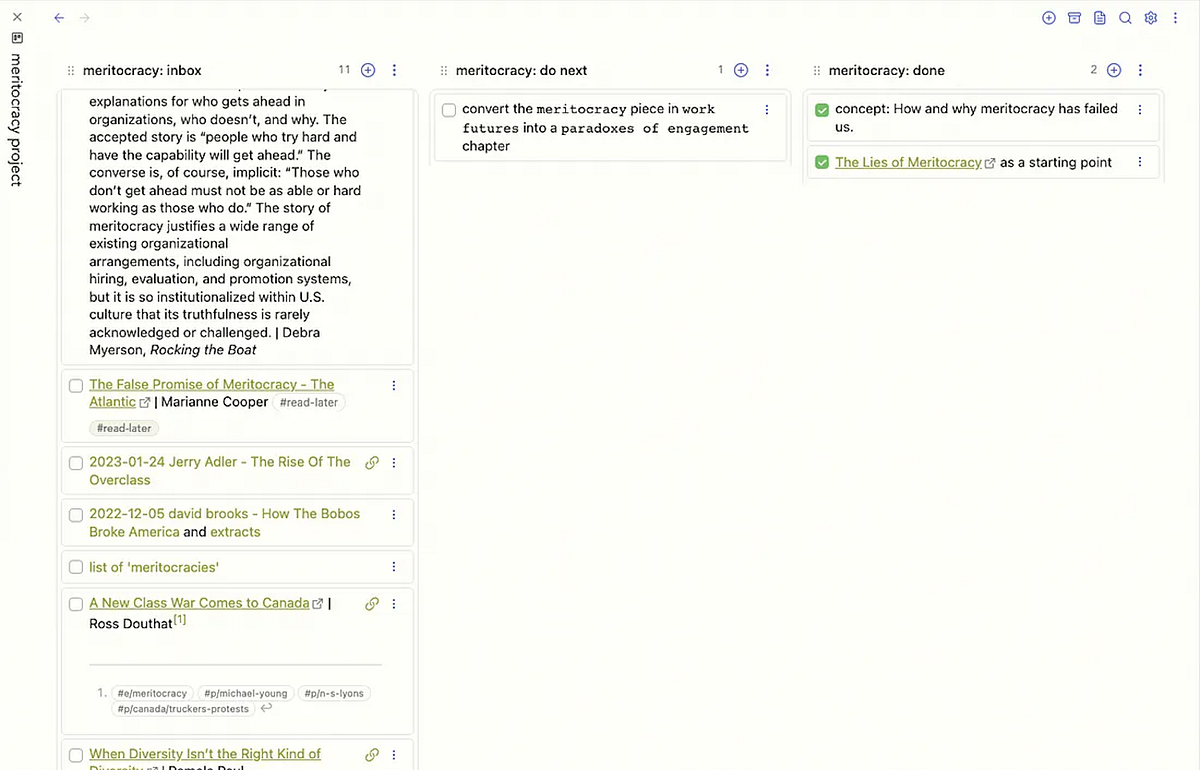Open menu for When Diversity Isn't card
Screen dimensions: 1200x770
[x=394, y=755]
